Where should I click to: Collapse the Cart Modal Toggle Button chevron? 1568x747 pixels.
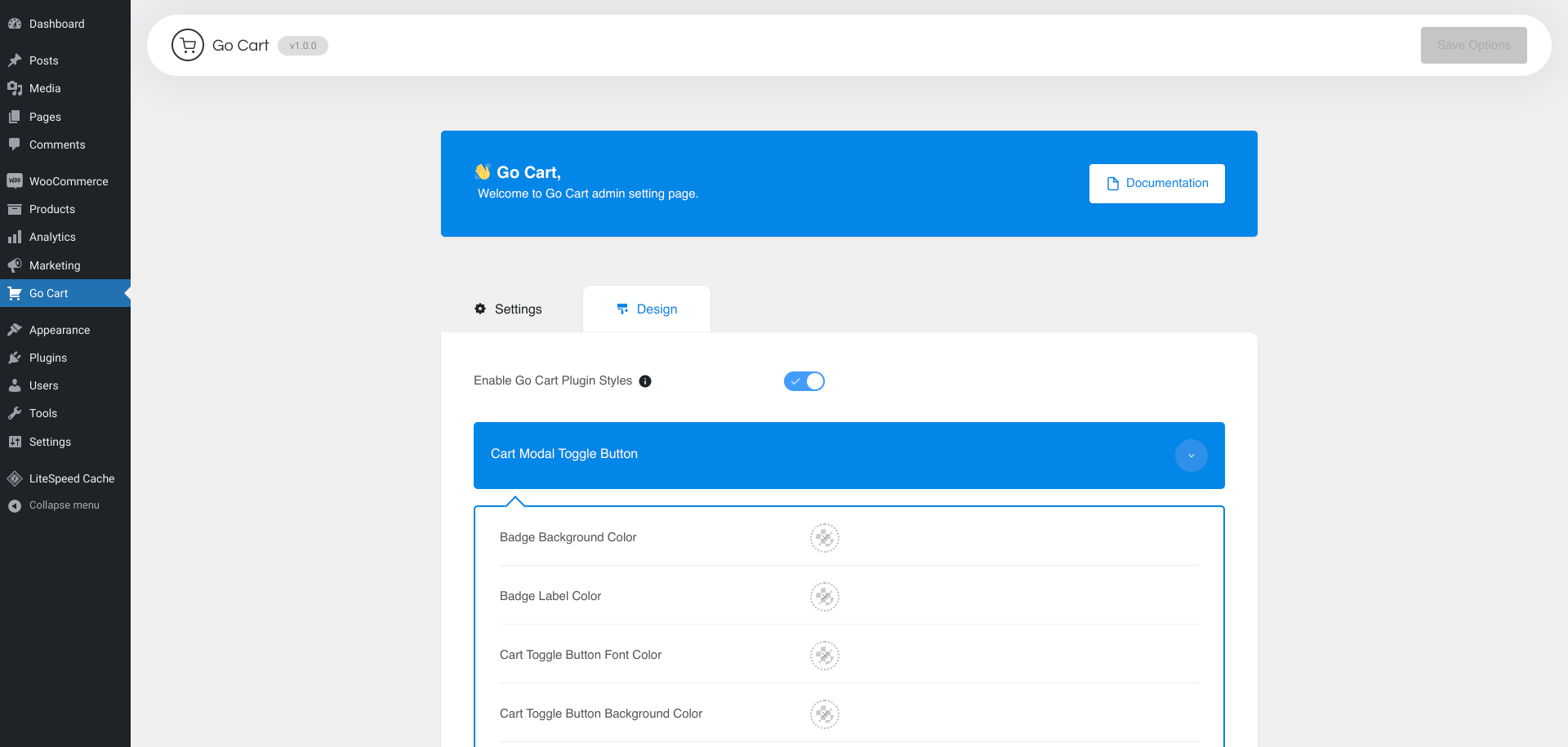coord(1191,456)
